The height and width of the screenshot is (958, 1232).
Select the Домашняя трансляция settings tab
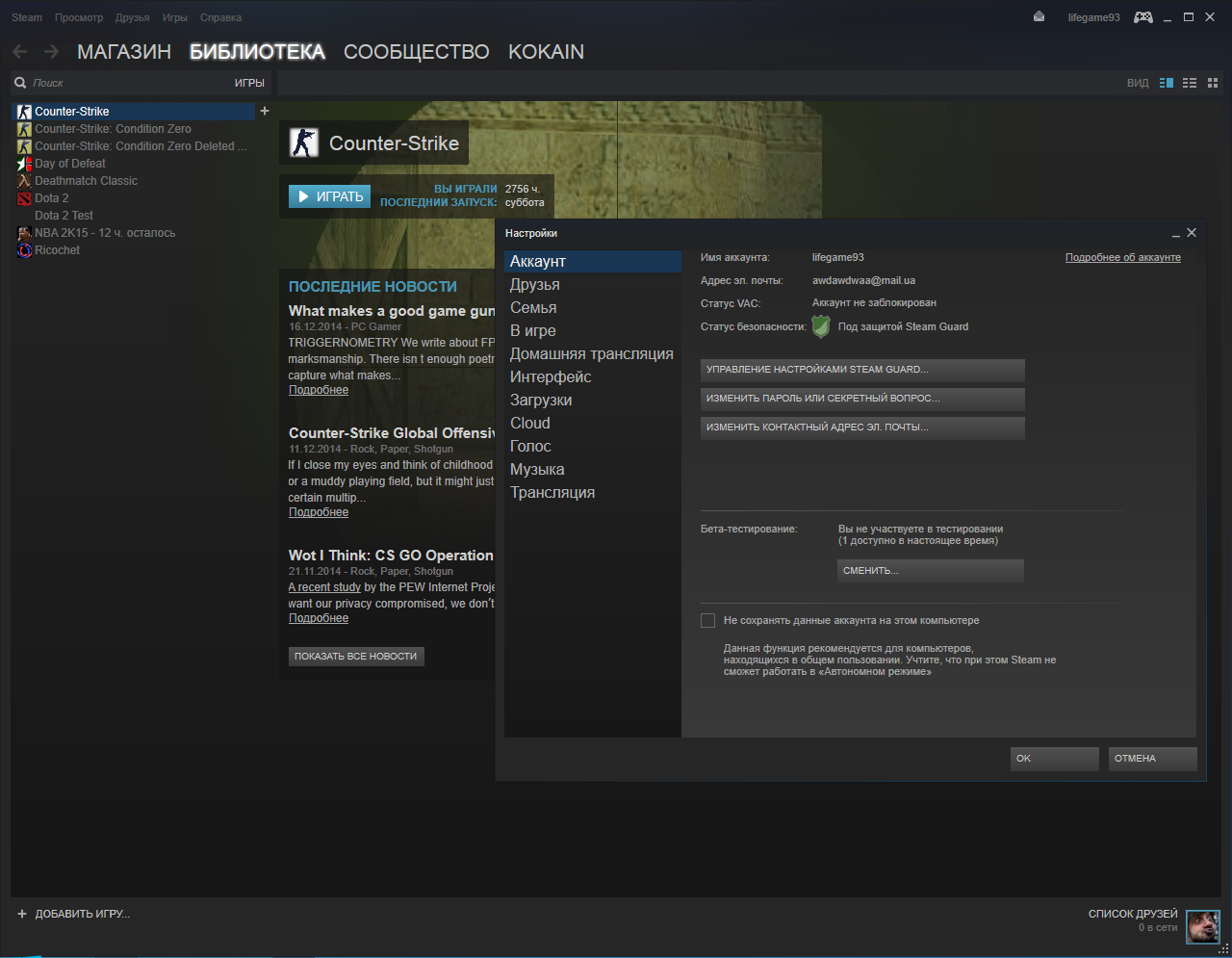(593, 354)
